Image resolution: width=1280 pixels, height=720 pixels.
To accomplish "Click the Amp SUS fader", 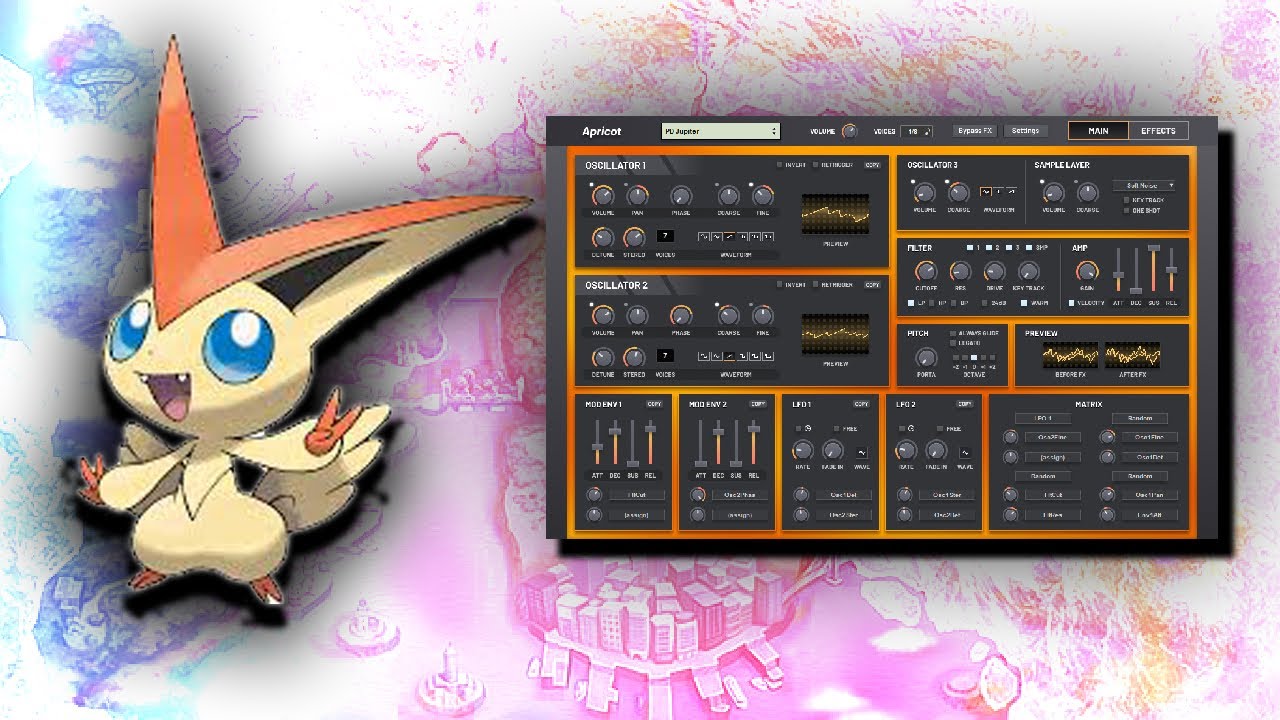I will click(x=1153, y=269).
